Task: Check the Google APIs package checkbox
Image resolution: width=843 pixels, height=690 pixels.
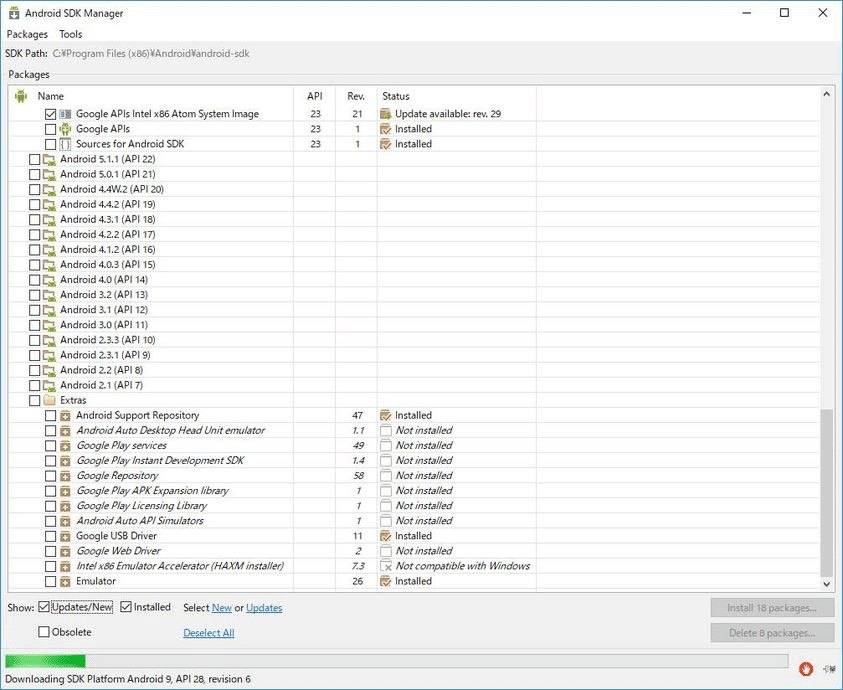Action: [51, 129]
